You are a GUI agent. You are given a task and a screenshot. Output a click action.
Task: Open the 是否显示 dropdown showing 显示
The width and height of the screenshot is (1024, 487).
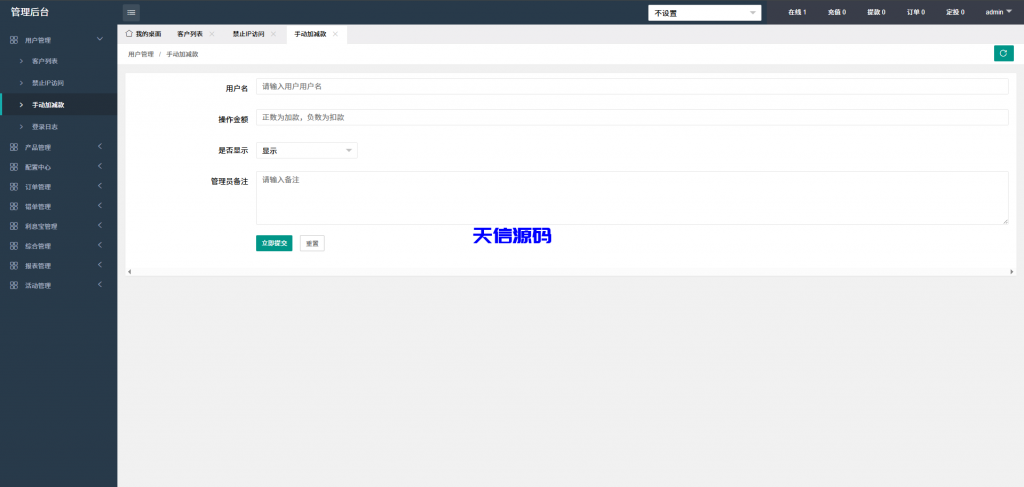[307, 150]
